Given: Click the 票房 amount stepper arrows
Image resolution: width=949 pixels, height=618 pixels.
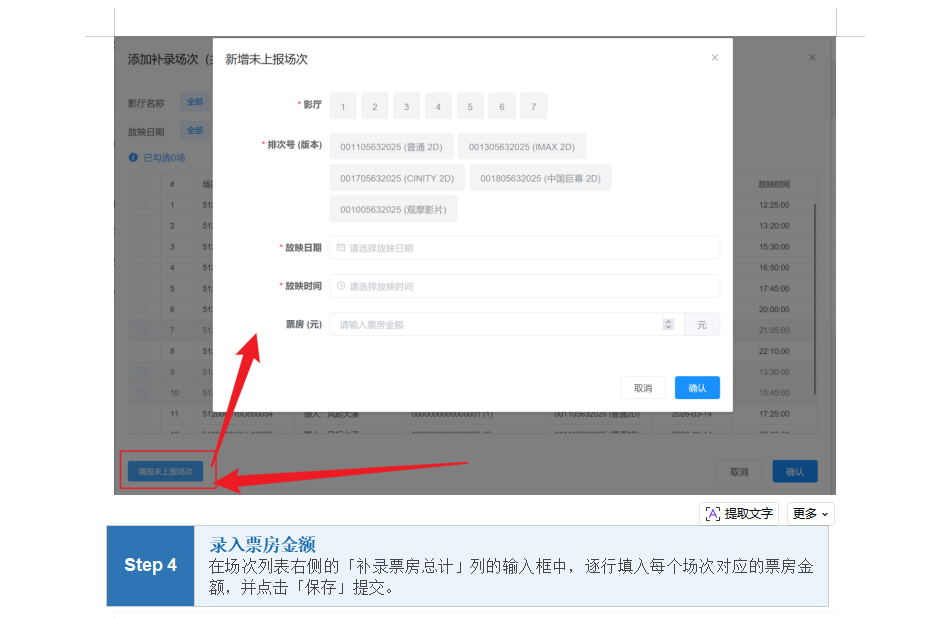Looking at the screenshot, I should tap(668, 325).
